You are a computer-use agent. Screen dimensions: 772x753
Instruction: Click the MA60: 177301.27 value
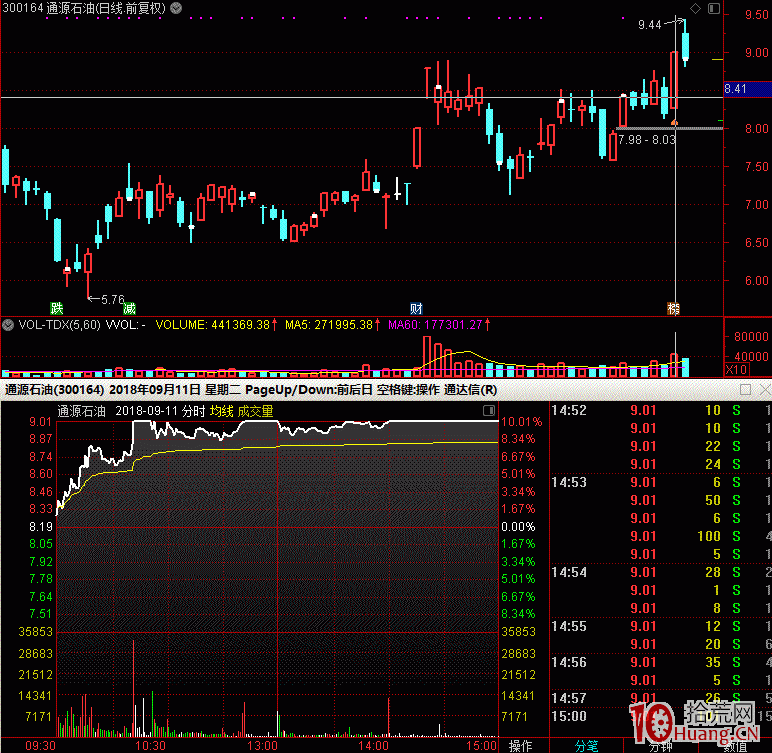(x=435, y=325)
